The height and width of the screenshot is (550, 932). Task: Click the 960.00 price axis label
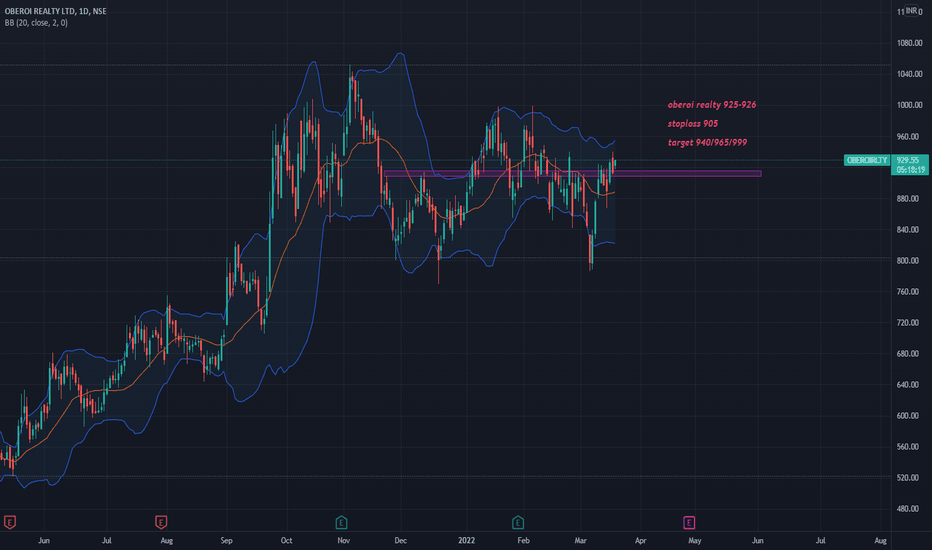click(x=908, y=137)
